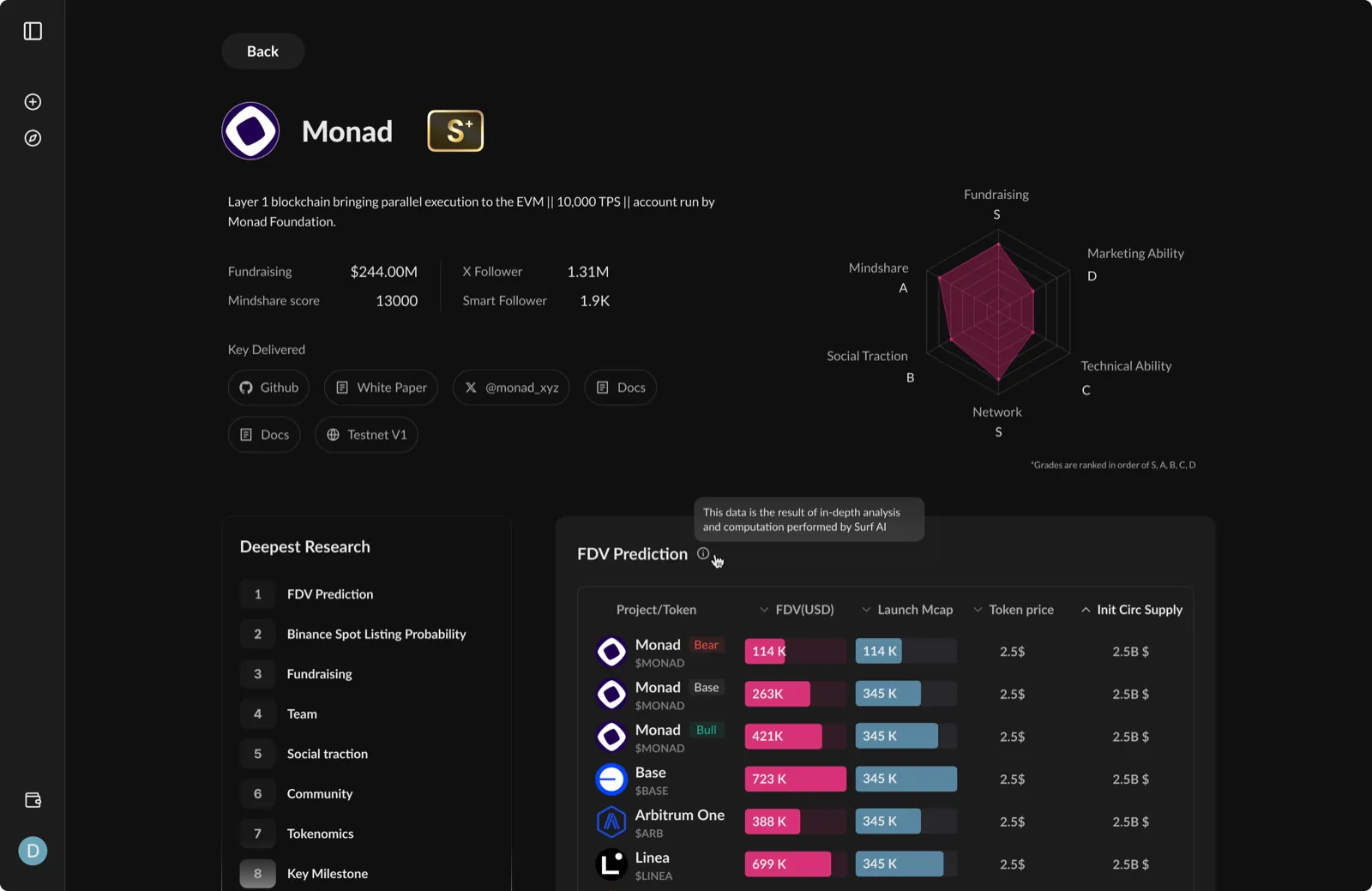Image resolution: width=1372 pixels, height=891 pixels.
Task: Click the Marketing Ability radar label
Action: 1135,254
